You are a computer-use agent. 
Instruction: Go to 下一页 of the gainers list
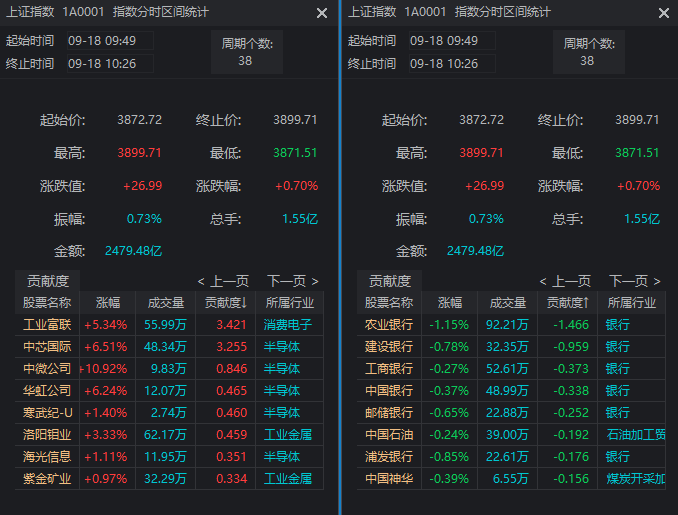292,281
